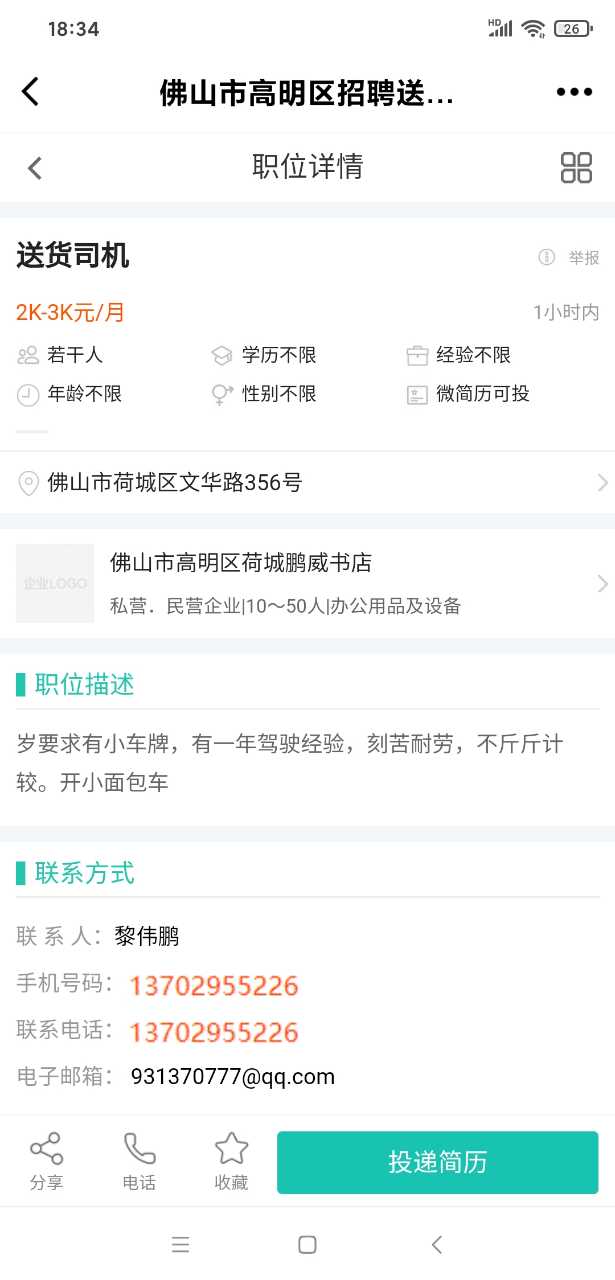
Task: Tap 微简历可投 tag
Action: coord(468,394)
